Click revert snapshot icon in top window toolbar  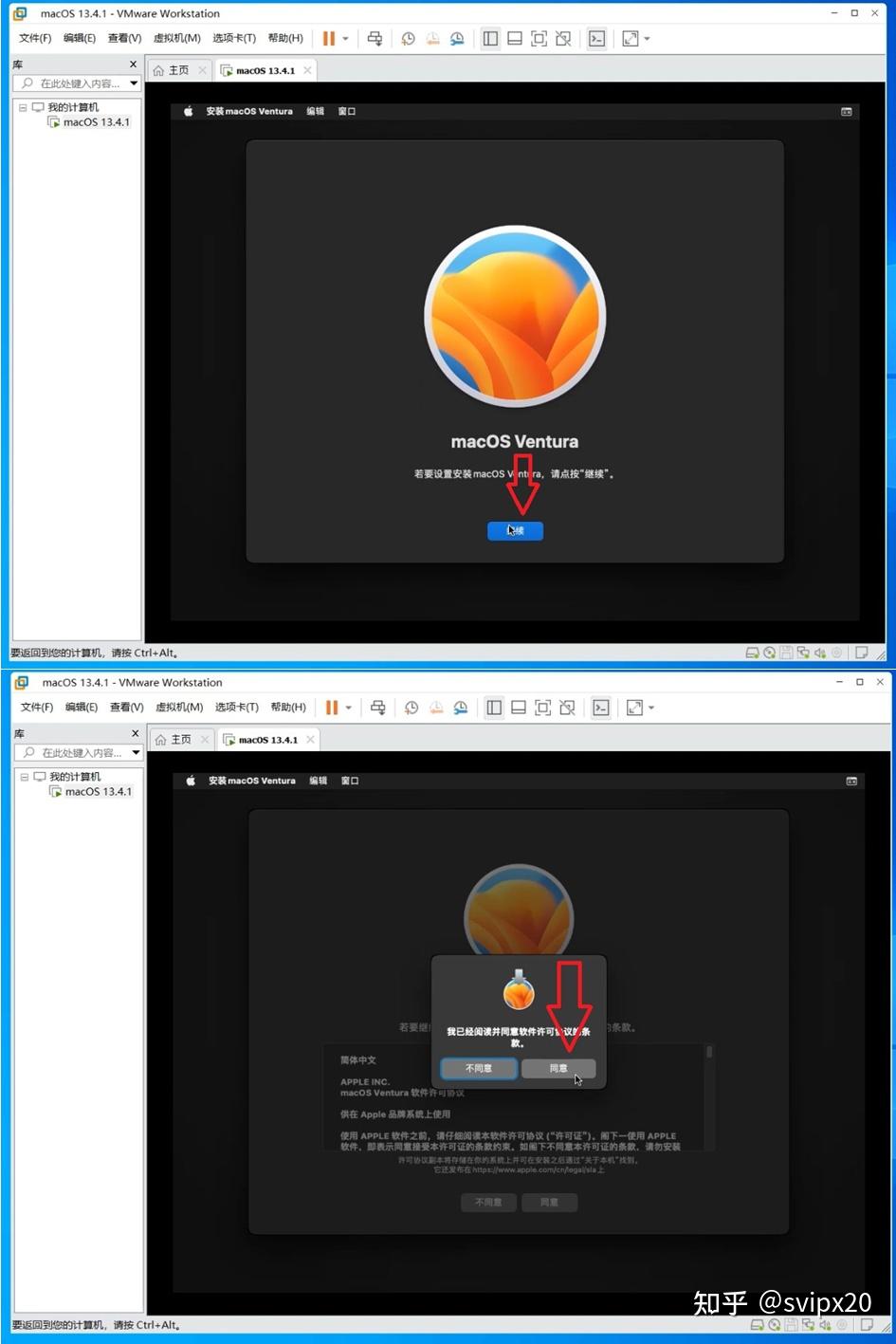point(432,39)
